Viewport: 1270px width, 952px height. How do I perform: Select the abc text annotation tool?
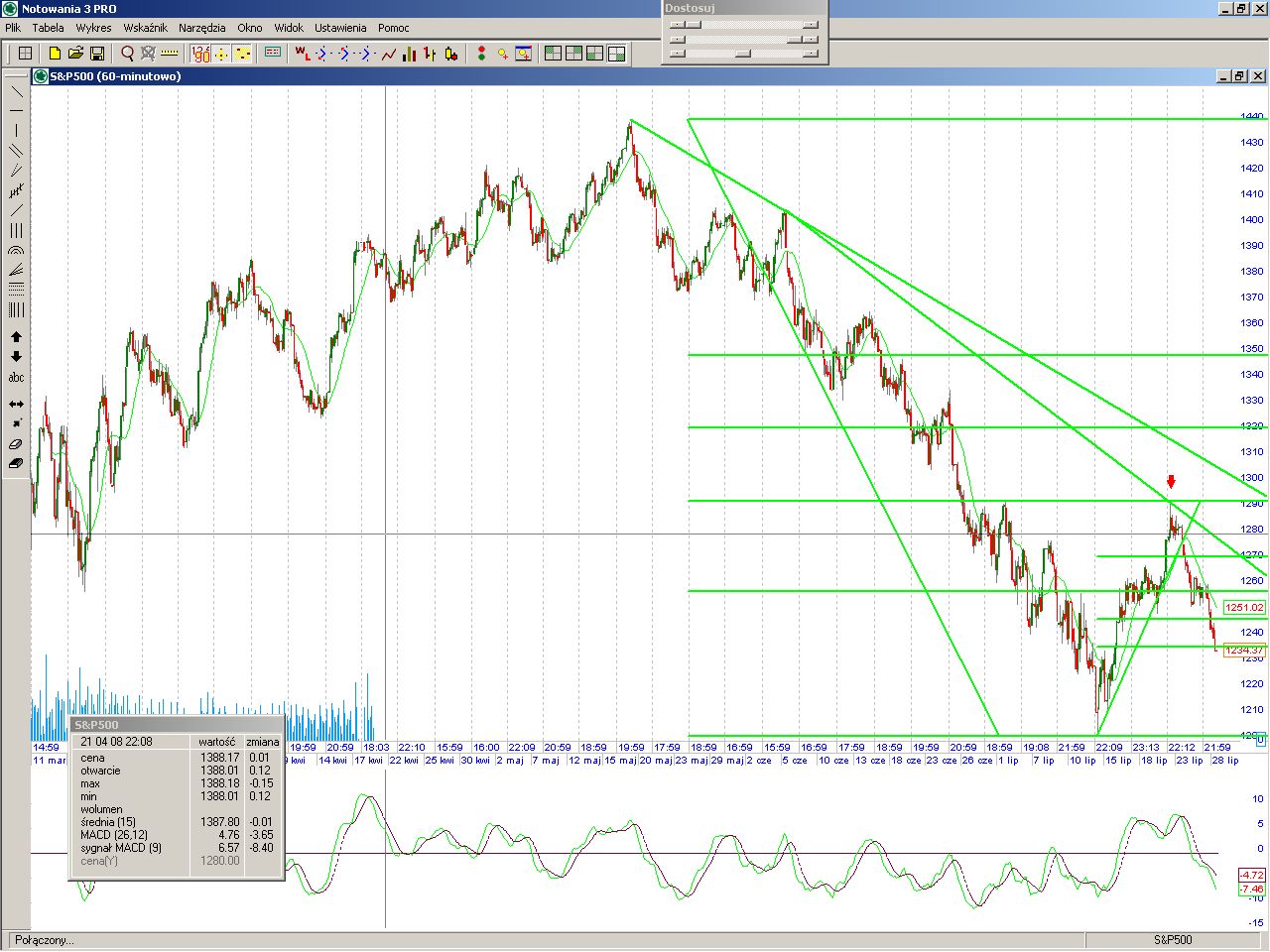[x=16, y=378]
